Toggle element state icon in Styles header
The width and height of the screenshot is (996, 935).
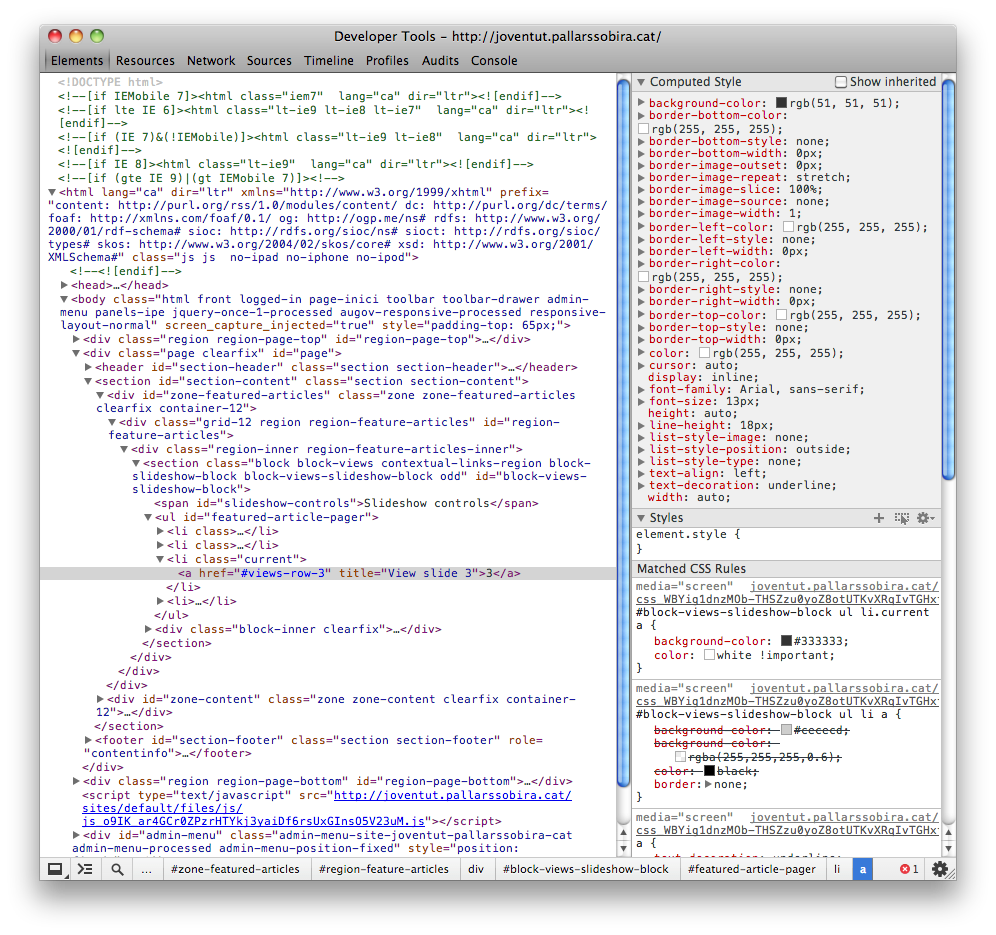coord(901,518)
